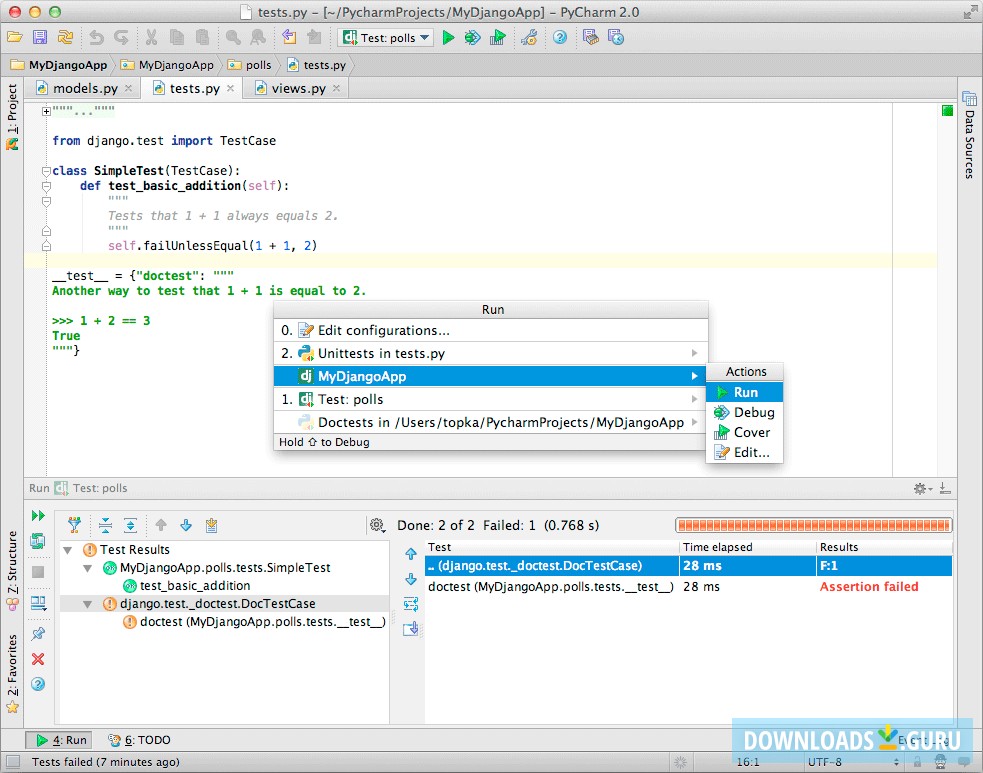Image resolution: width=983 pixels, height=773 pixels.
Task: Click the Cut scissors icon
Action: click(x=152, y=38)
